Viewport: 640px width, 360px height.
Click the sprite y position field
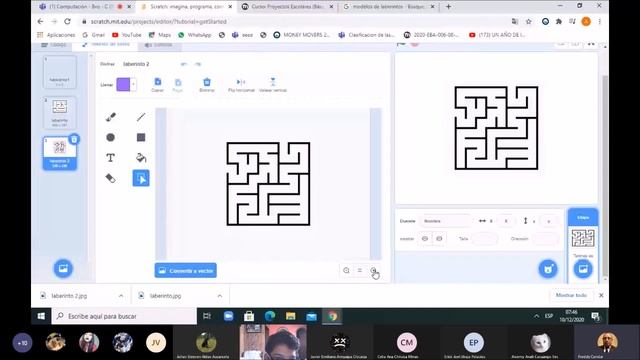pos(549,221)
